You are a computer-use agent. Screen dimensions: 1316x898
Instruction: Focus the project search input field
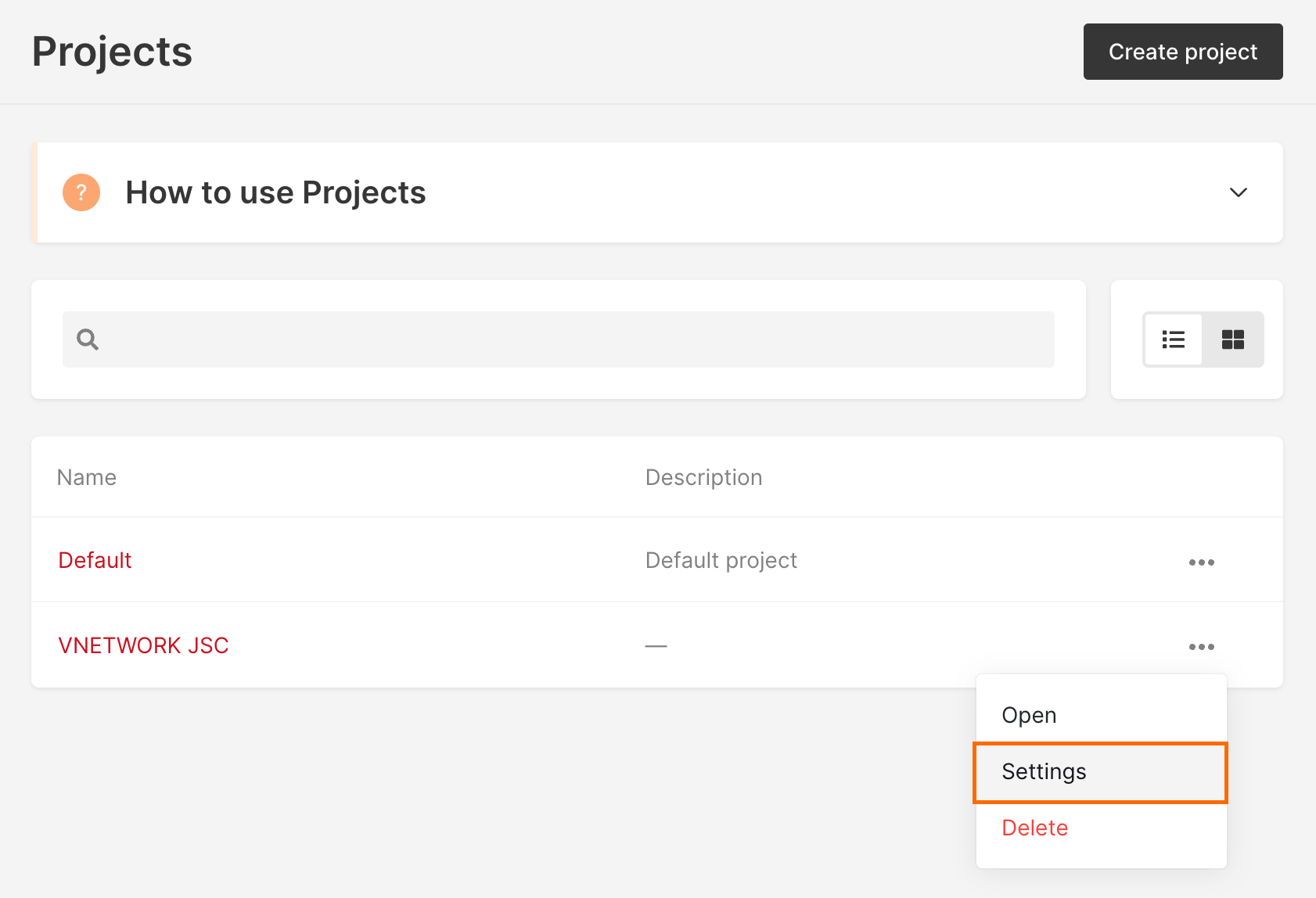coord(559,339)
